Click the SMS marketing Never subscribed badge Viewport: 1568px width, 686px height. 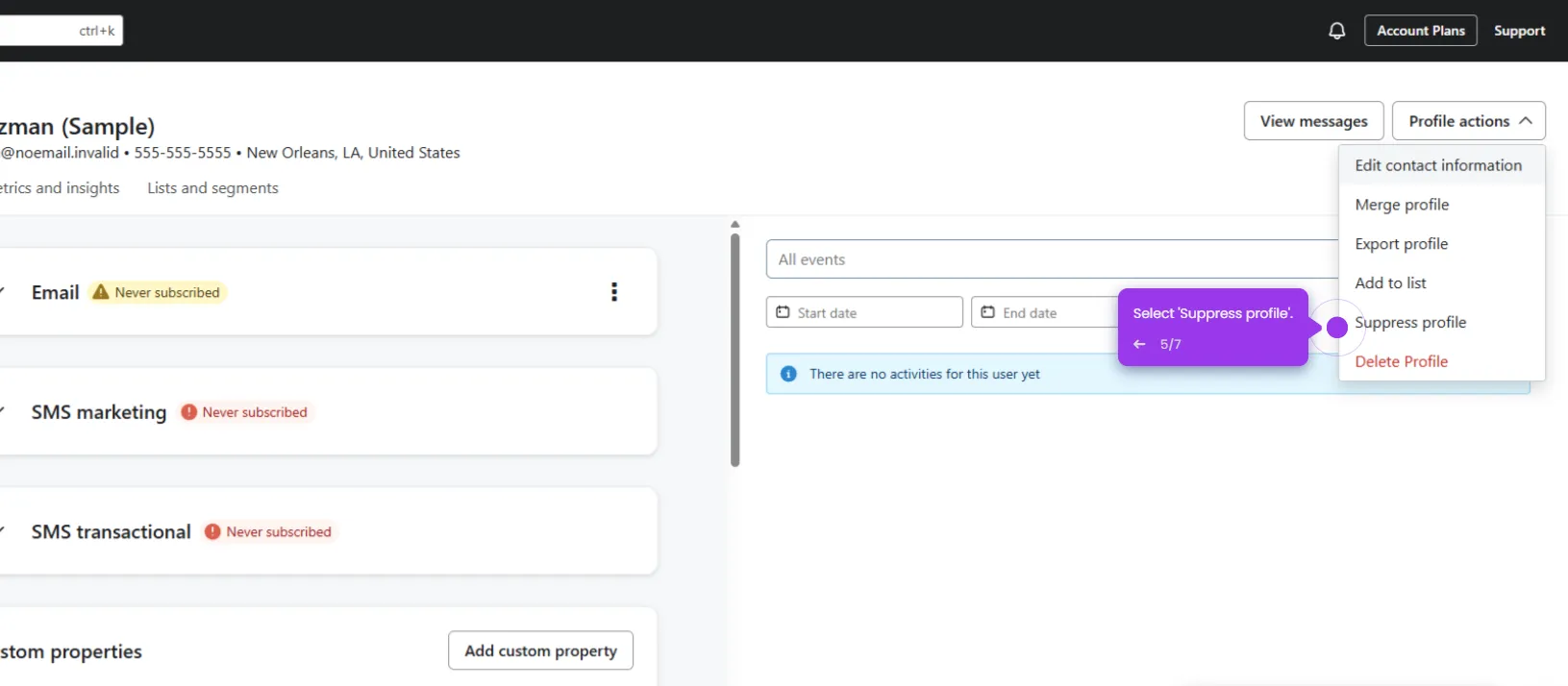tap(245, 412)
